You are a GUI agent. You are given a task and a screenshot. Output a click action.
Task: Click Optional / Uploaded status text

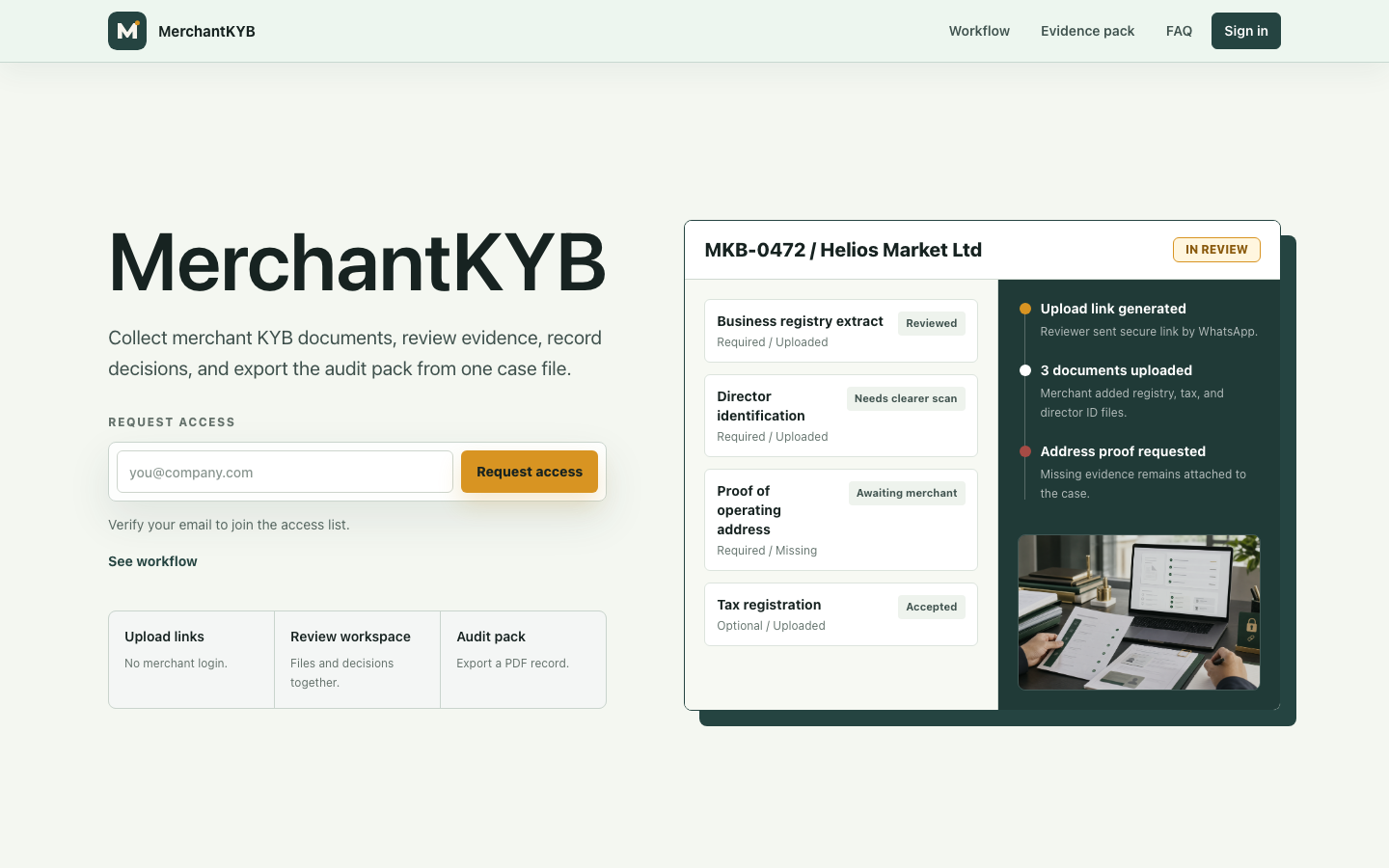coord(771,626)
